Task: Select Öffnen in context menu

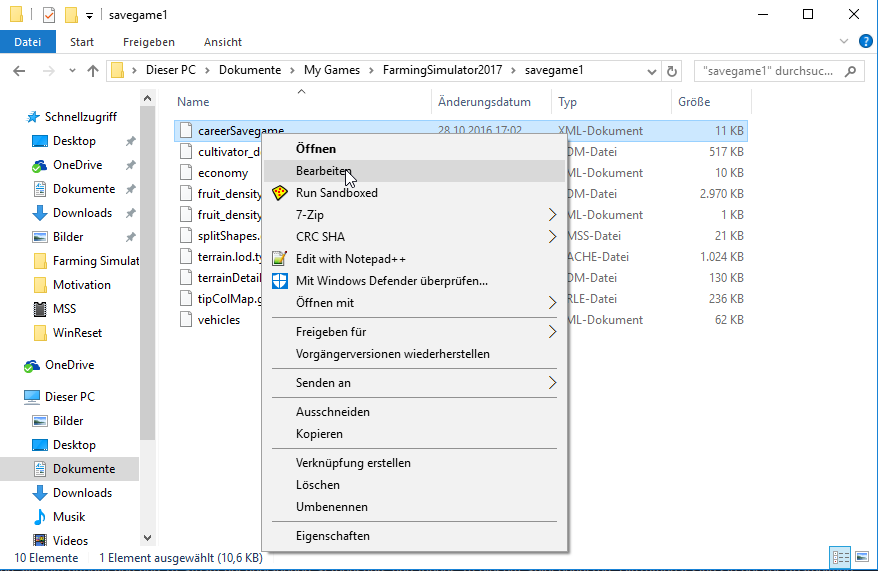Action: pos(414,149)
